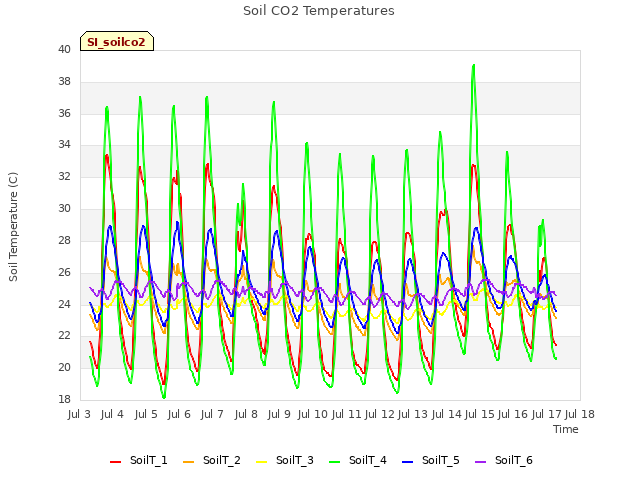This screenshot has width=640, height=480.
Task: Click the Jul 7 x-axis tick label
Action: [x=212, y=414]
